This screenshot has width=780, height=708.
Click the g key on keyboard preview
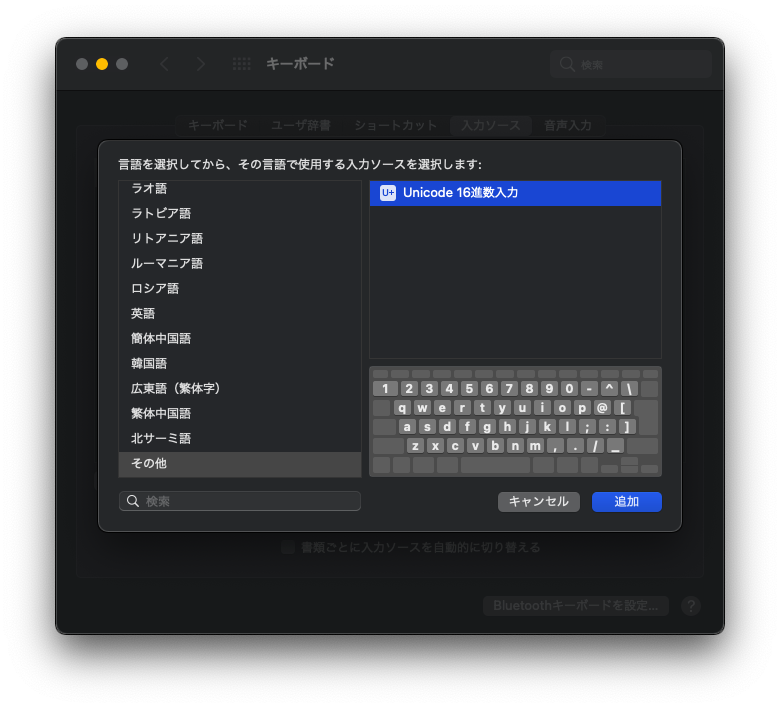click(x=487, y=427)
